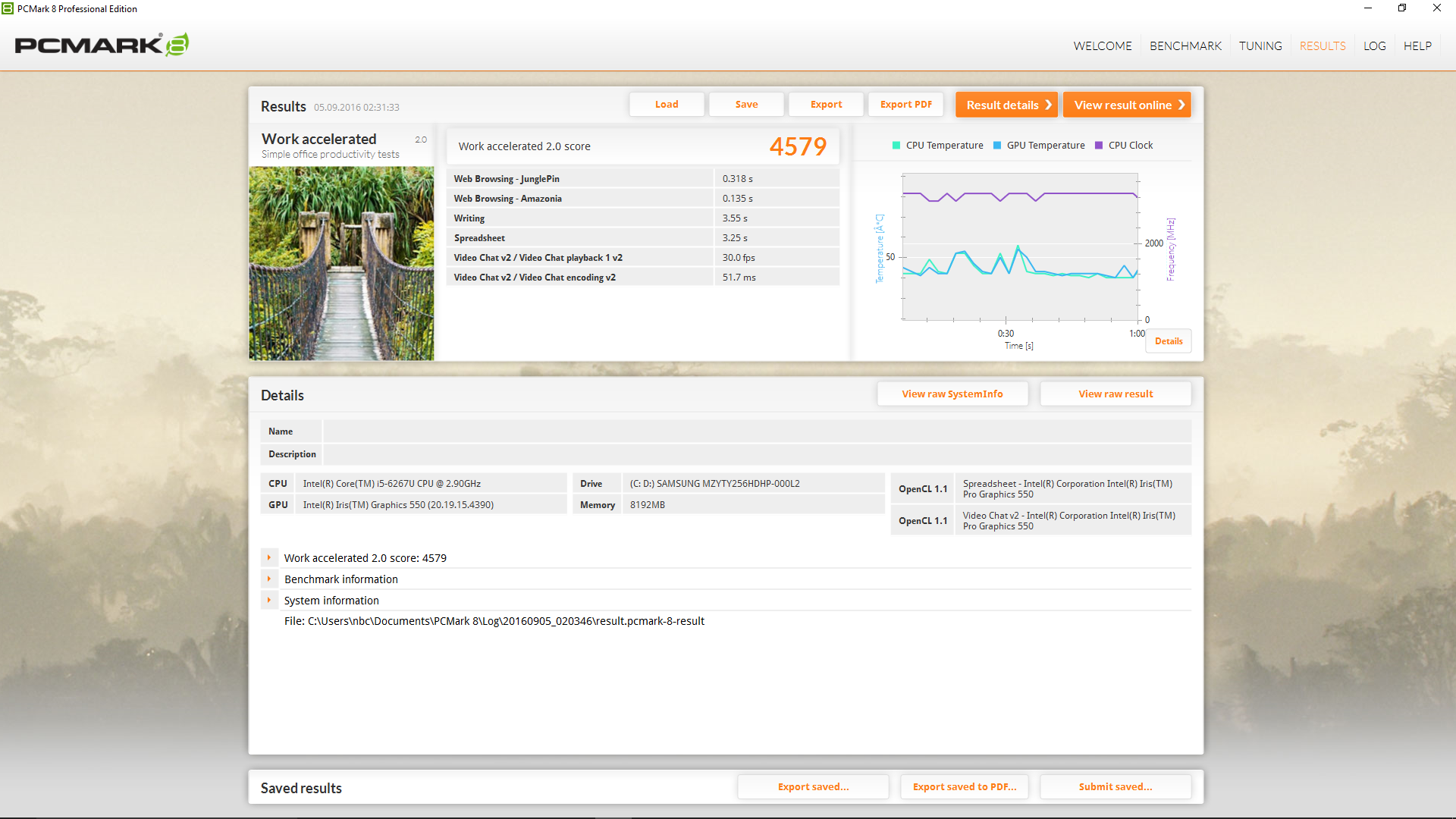This screenshot has height=819, width=1456.
Task: Click the PCMark 8 title bar app icon
Action: [x=8, y=8]
